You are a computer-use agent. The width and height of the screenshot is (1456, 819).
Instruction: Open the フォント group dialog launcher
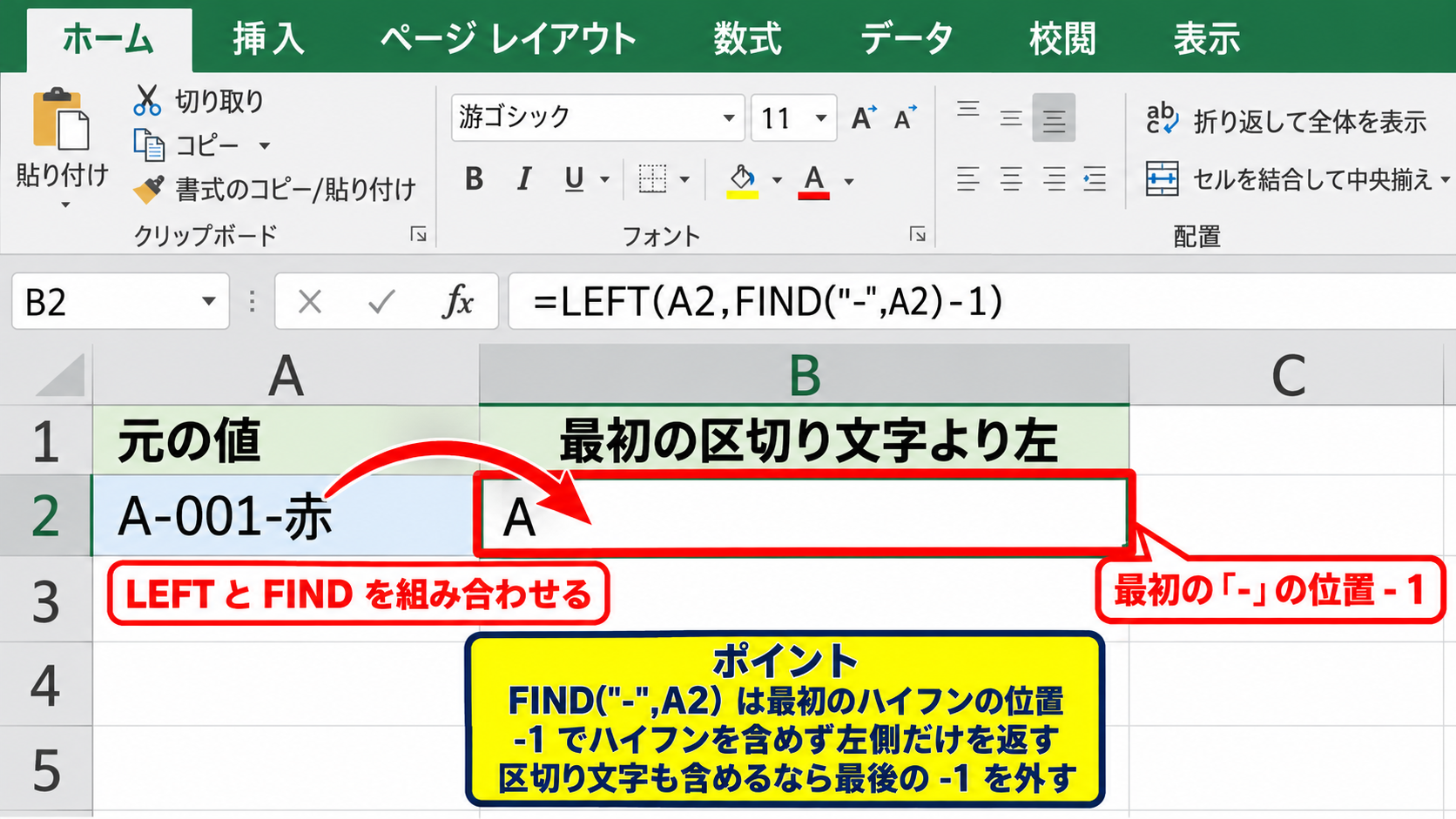click(x=917, y=234)
